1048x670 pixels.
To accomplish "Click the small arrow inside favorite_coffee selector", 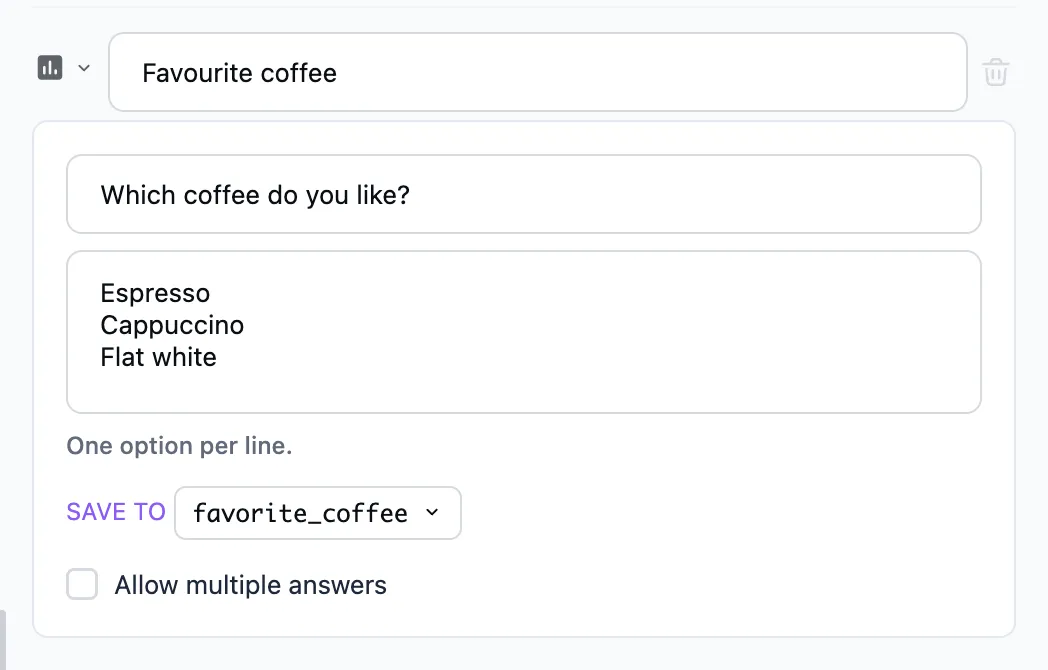I will coord(432,512).
